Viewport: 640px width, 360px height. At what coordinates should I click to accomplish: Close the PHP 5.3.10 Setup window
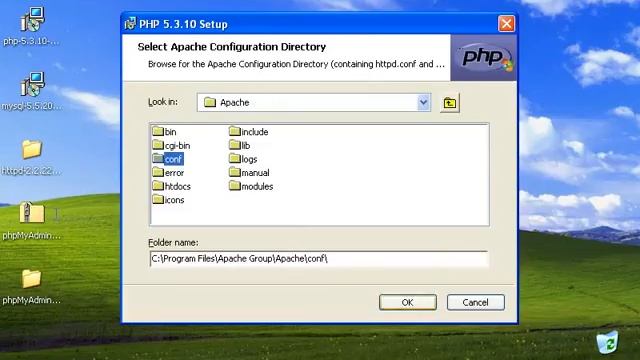506,24
